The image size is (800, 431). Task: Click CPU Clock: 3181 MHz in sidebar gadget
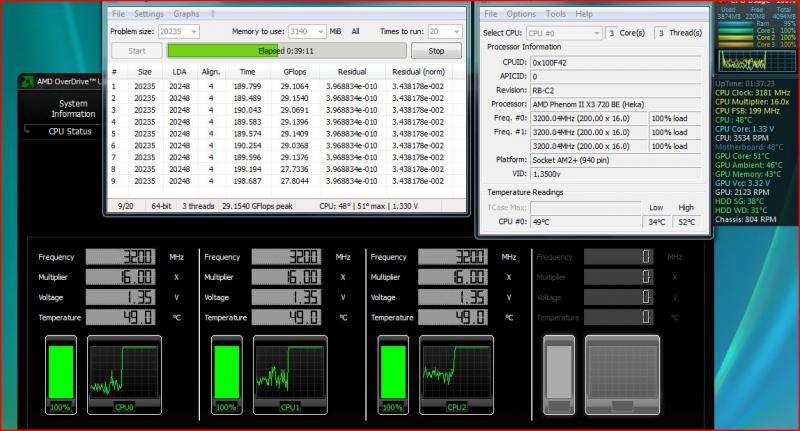(x=753, y=93)
